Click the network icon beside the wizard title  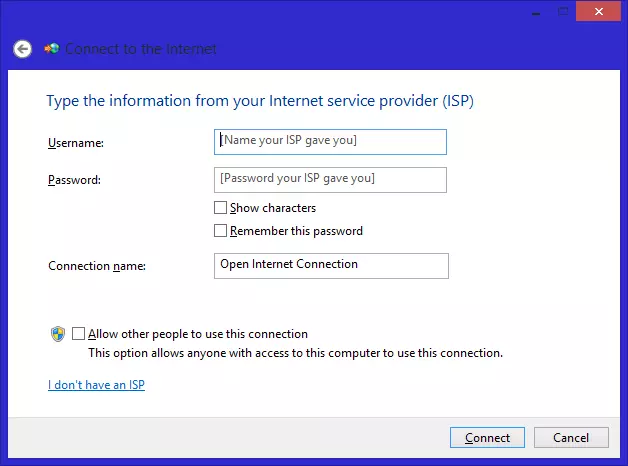pyautogui.click(x=51, y=48)
